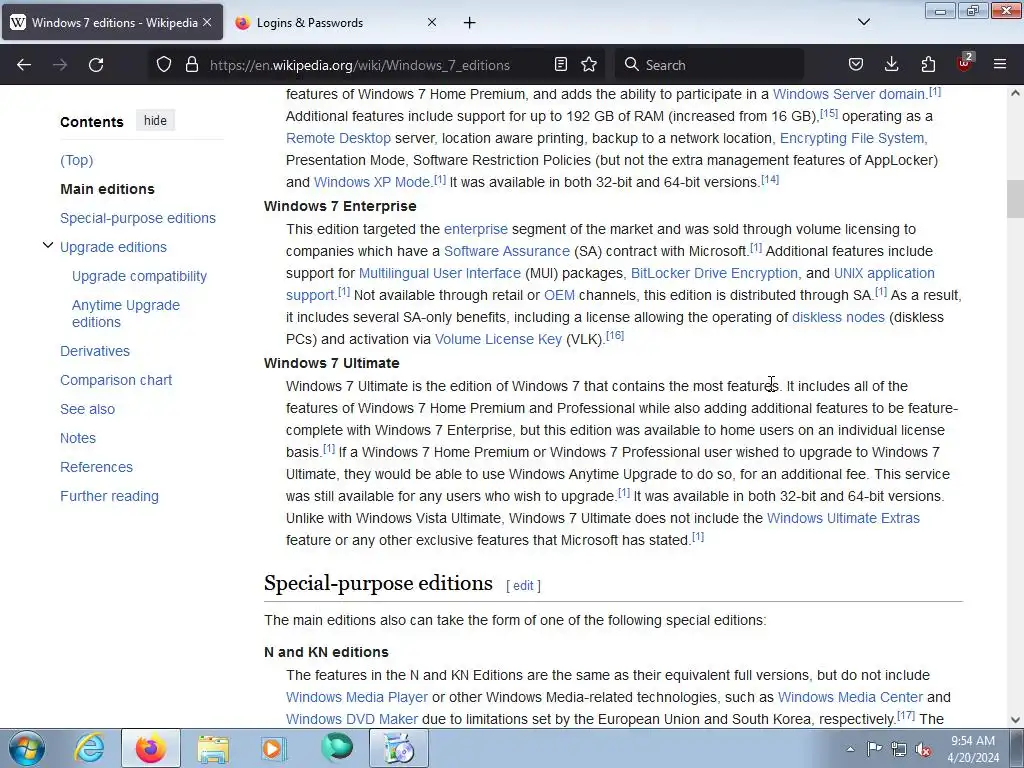Click the page vertical scrollbar thumb

[x=1015, y=199]
